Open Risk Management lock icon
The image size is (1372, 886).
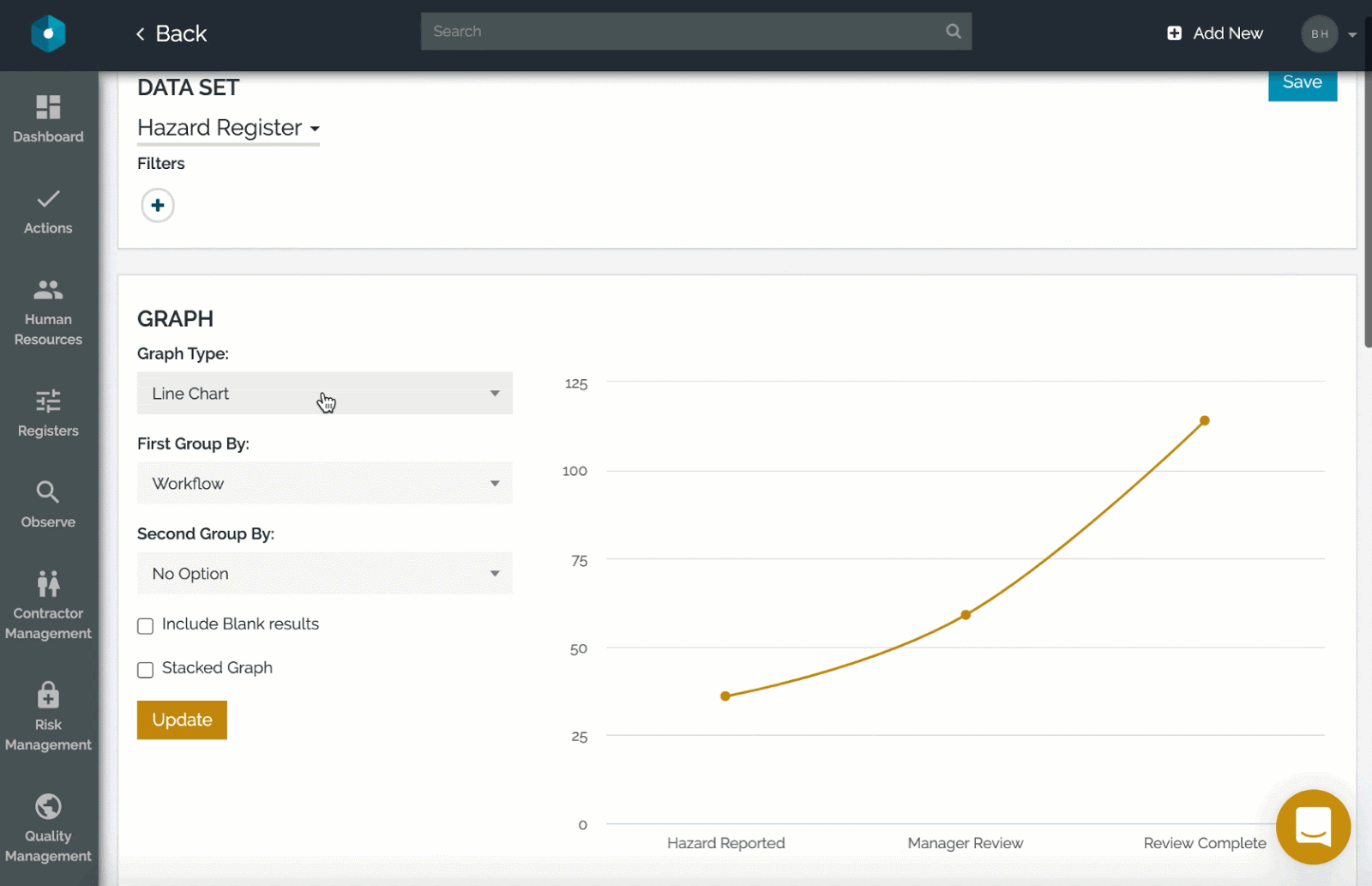point(48,695)
